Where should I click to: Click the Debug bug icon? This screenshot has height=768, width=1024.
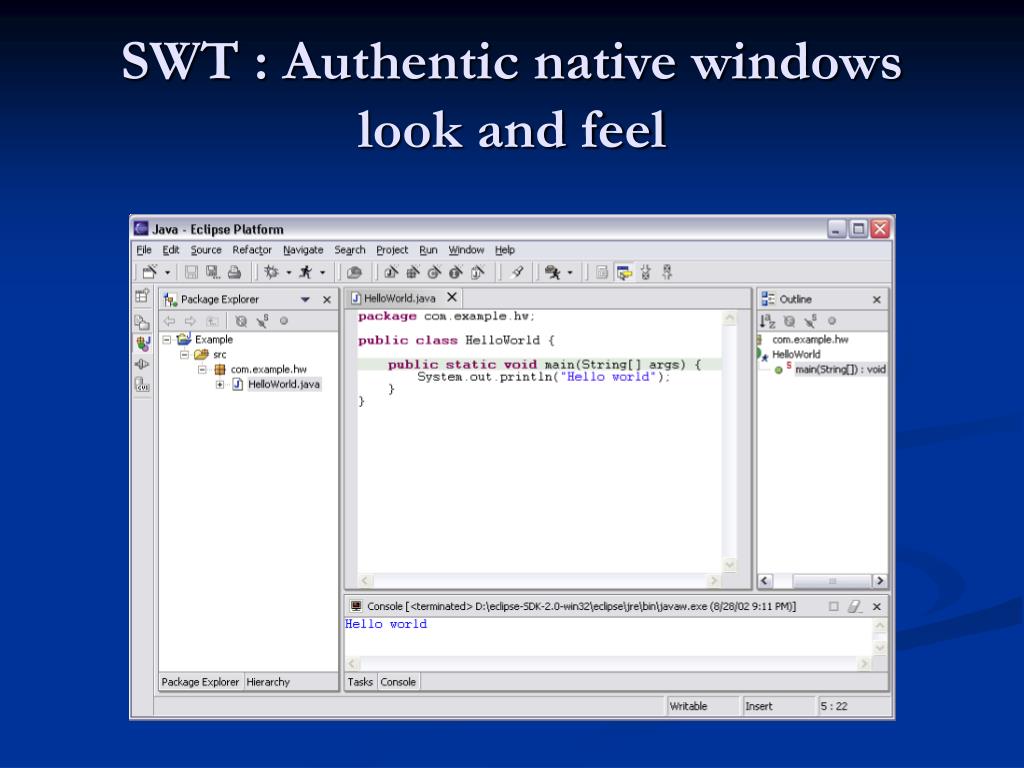(271, 272)
